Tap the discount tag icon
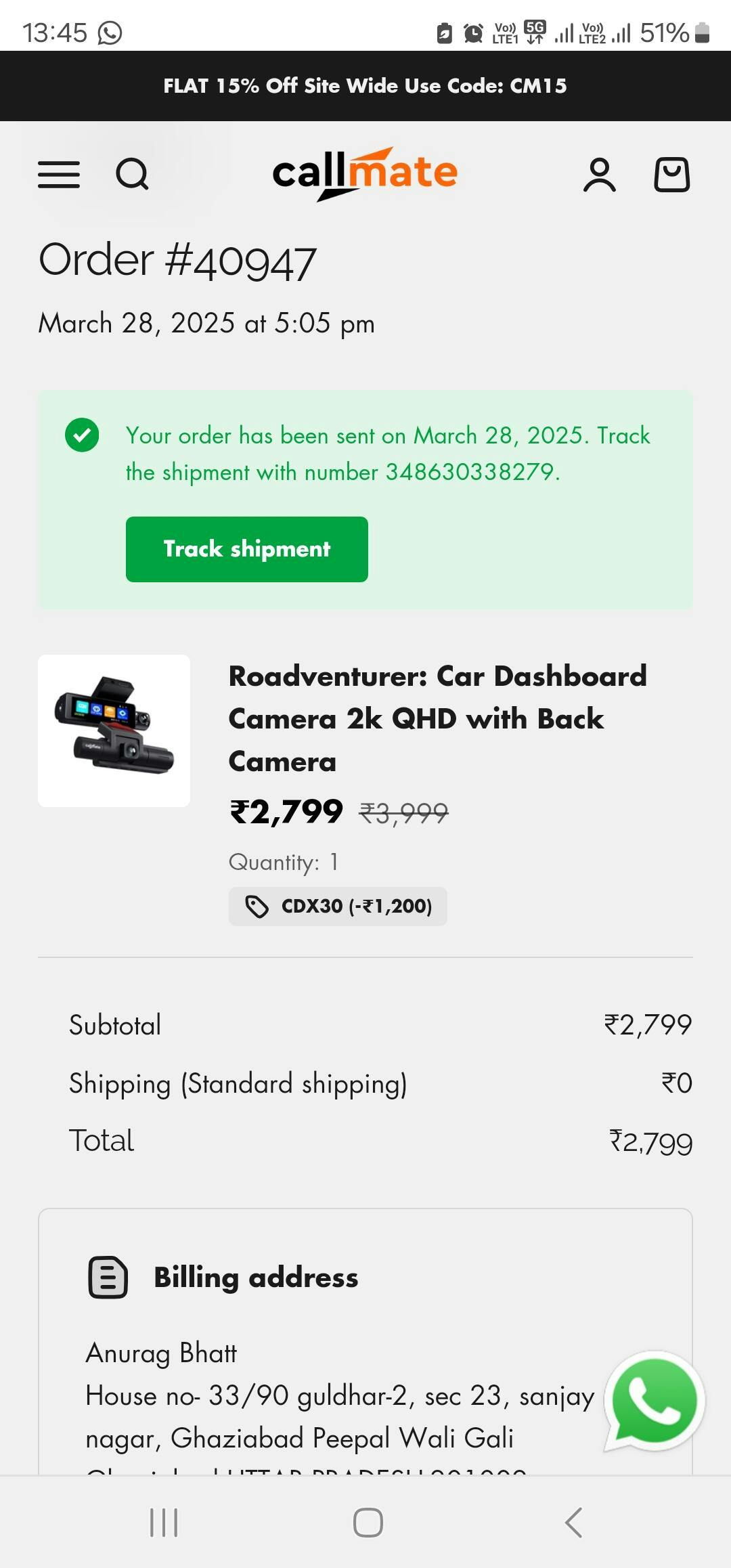This screenshot has width=731, height=1568. coord(257,907)
